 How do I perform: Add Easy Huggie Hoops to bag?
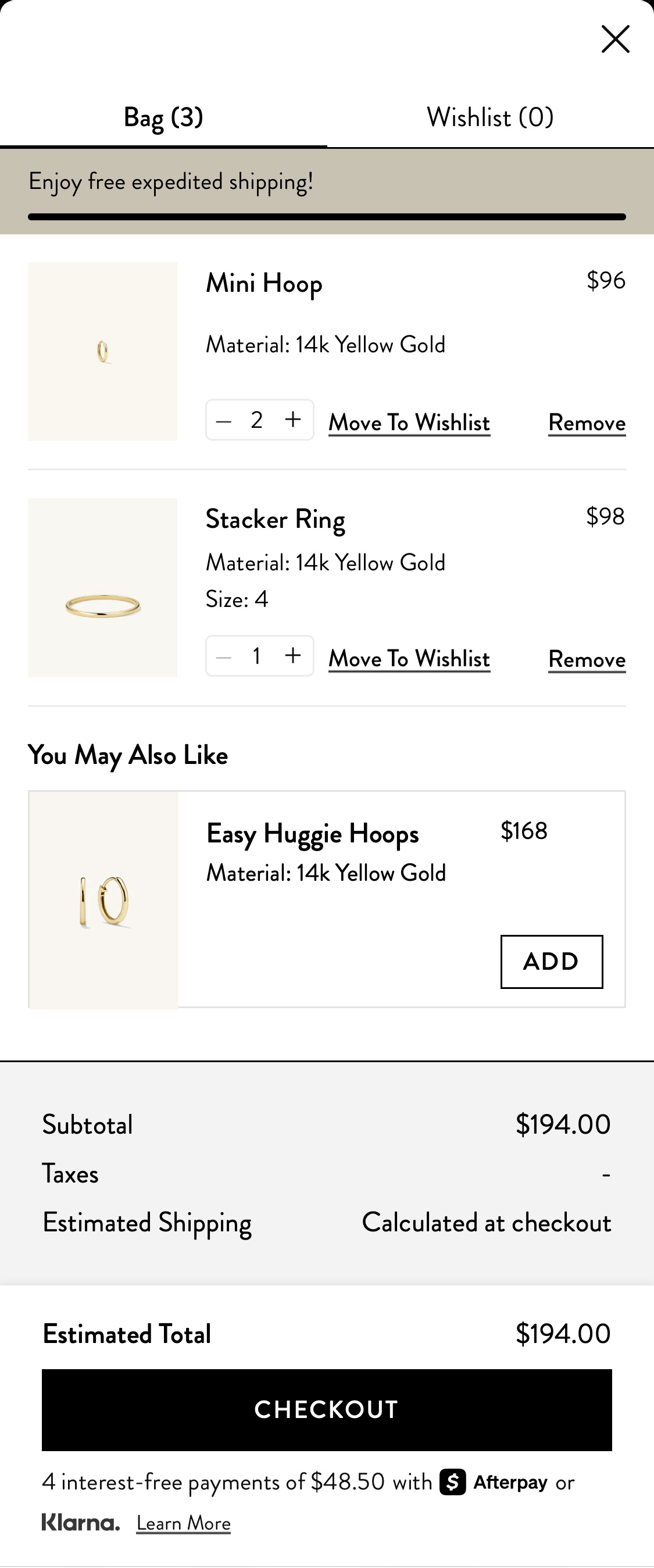pyautogui.click(x=551, y=962)
